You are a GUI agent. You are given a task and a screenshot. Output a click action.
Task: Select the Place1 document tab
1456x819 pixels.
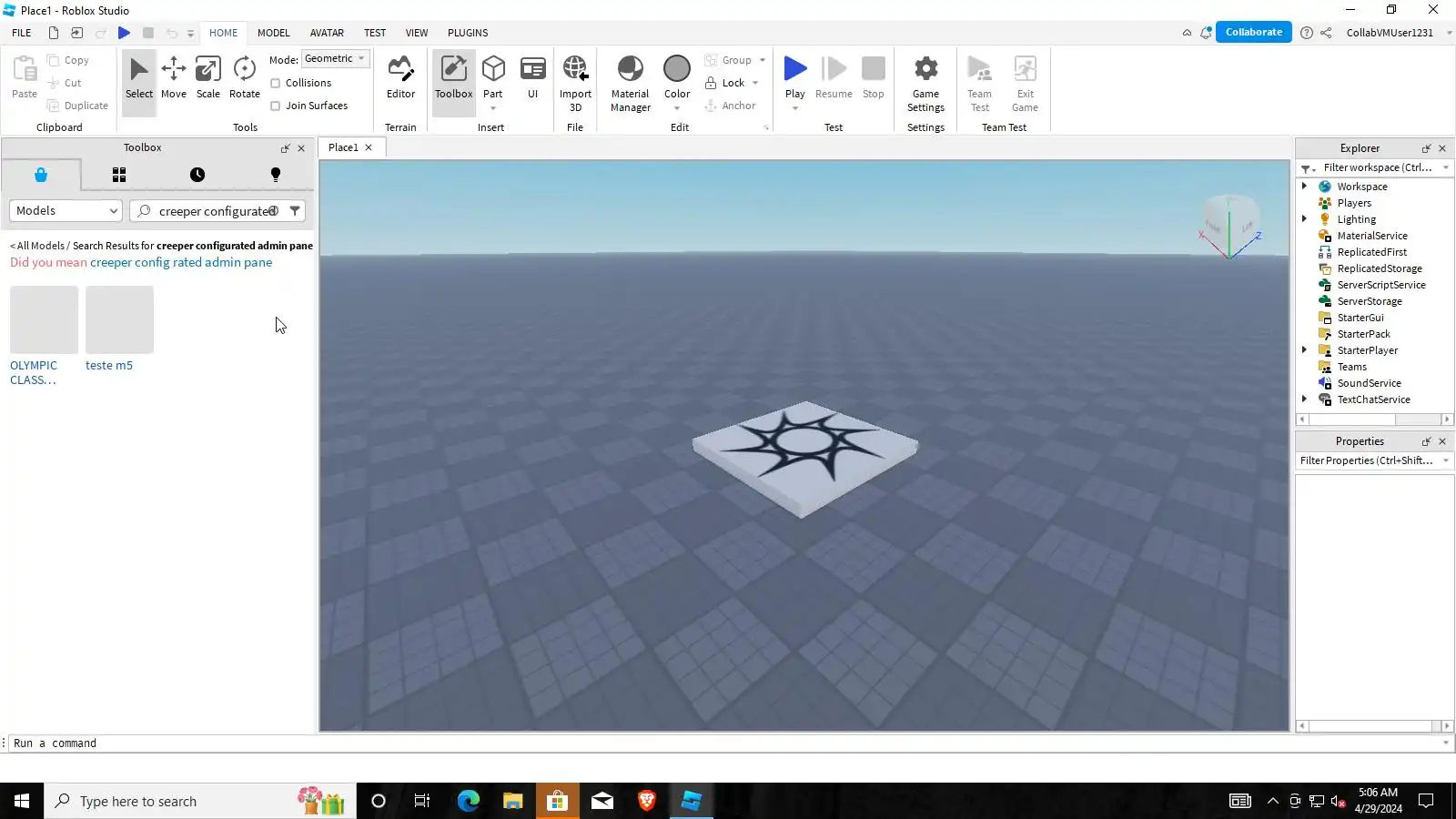coord(343,147)
